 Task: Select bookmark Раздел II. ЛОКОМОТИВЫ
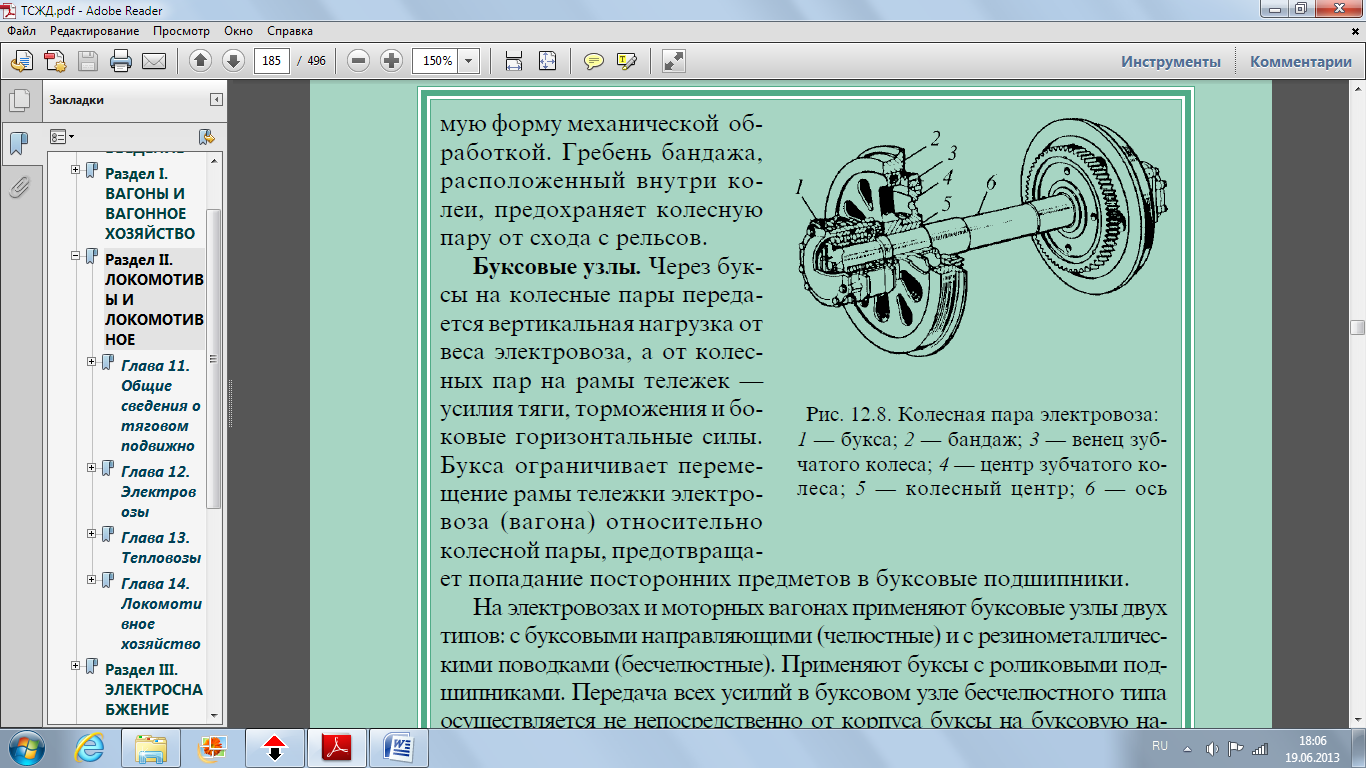pos(154,299)
